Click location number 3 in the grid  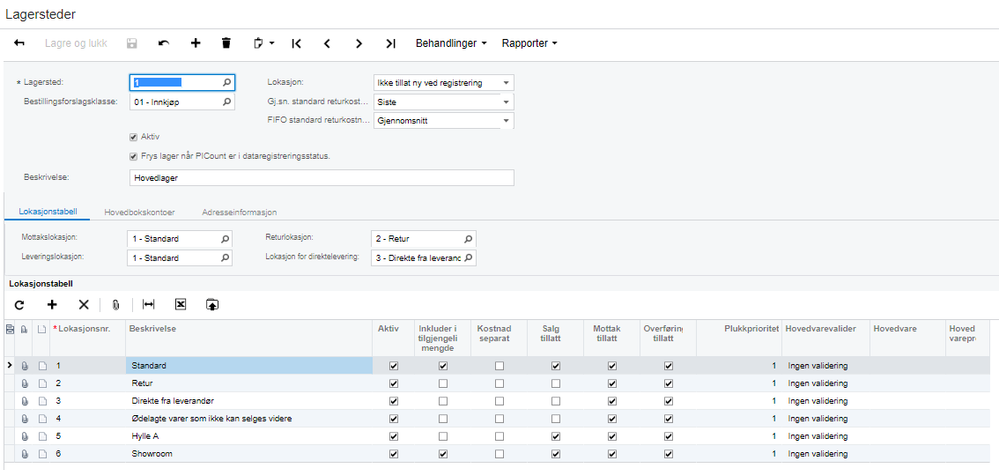coord(59,401)
